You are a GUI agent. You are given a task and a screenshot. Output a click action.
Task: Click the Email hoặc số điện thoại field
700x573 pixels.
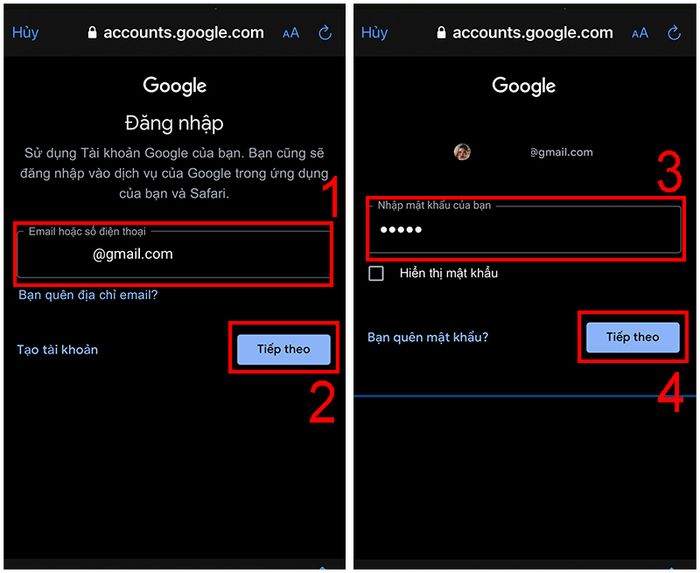pyautogui.click(x=174, y=254)
